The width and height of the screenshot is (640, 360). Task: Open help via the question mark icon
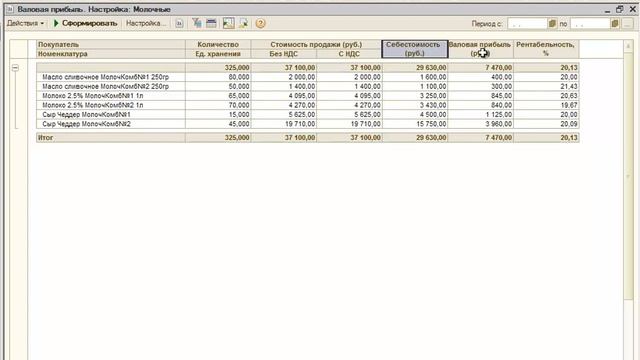coord(260,23)
